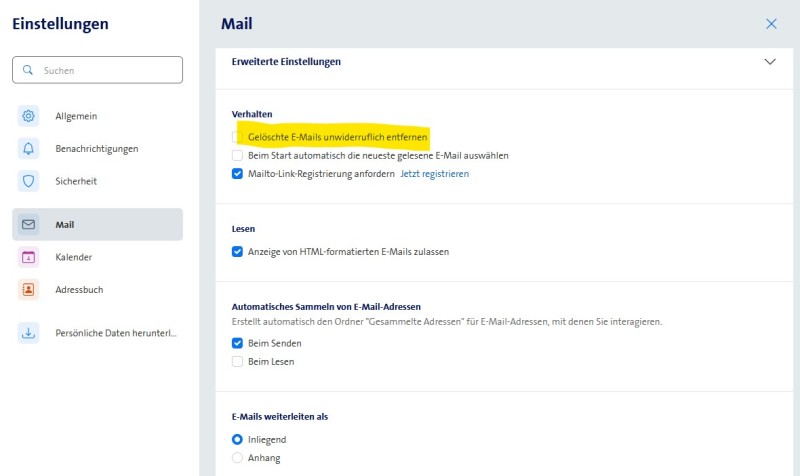The width and height of the screenshot is (800, 476).
Task: Disable Anzeige von HTML-formatierten E-Mails
Action: coord(237,252)
